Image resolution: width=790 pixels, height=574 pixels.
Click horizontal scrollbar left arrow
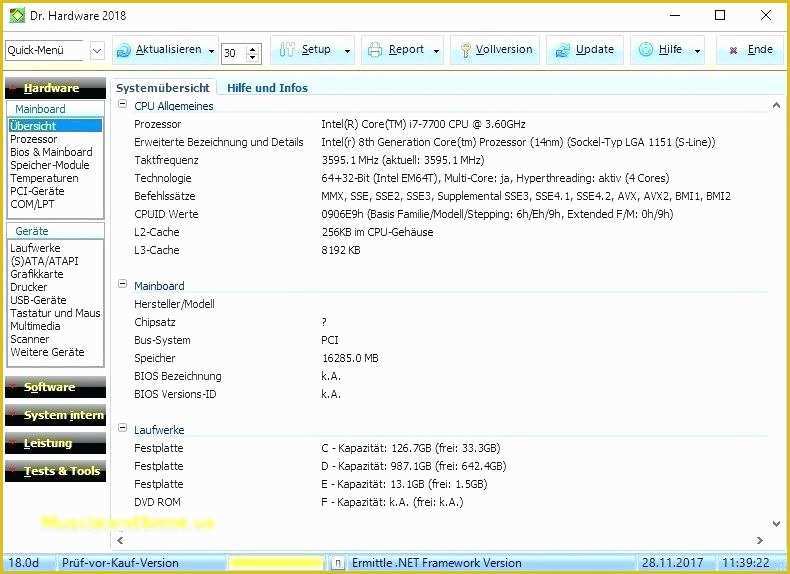tap(120, 540)
